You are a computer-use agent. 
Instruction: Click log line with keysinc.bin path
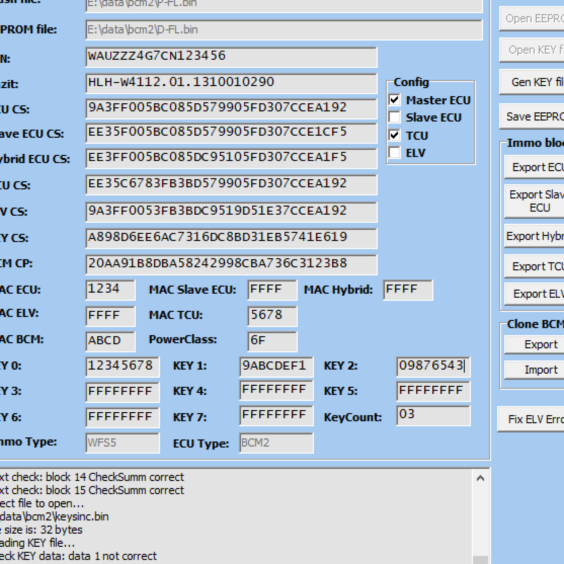click(x=54, y=517)
